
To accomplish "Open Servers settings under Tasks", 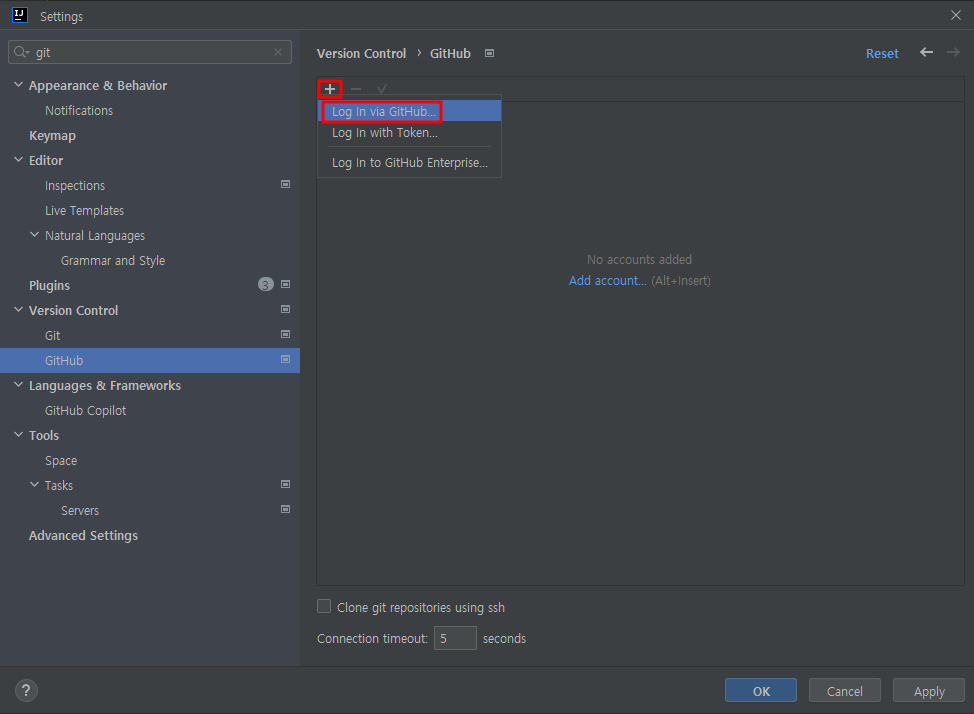I will 80,511.
